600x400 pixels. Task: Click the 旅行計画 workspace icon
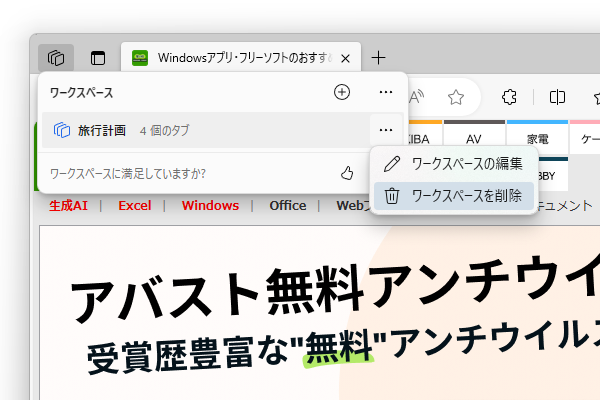tap(62, 130)
